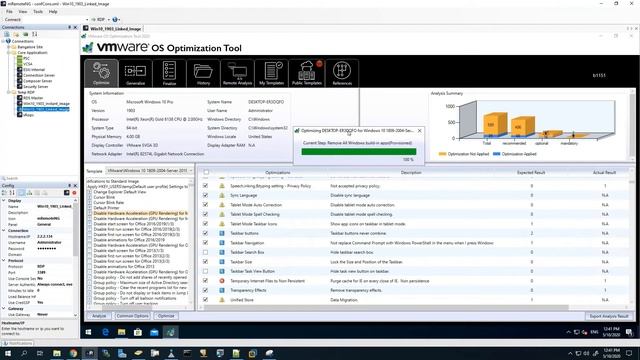Open the References icon
This screenshot has height=360, width=640.
coord(342,73)
